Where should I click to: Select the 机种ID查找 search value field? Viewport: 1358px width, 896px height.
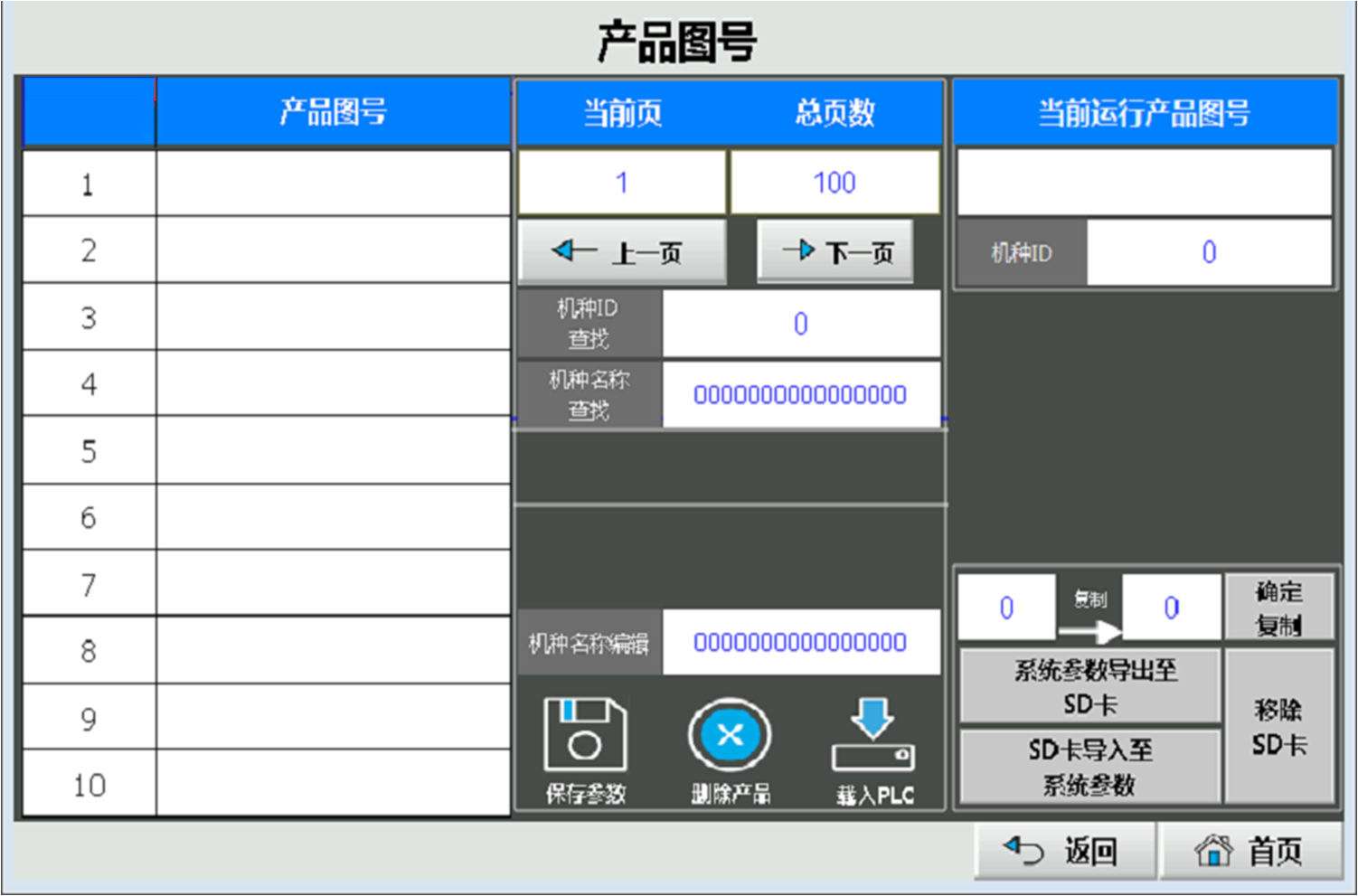coord(801,324)
